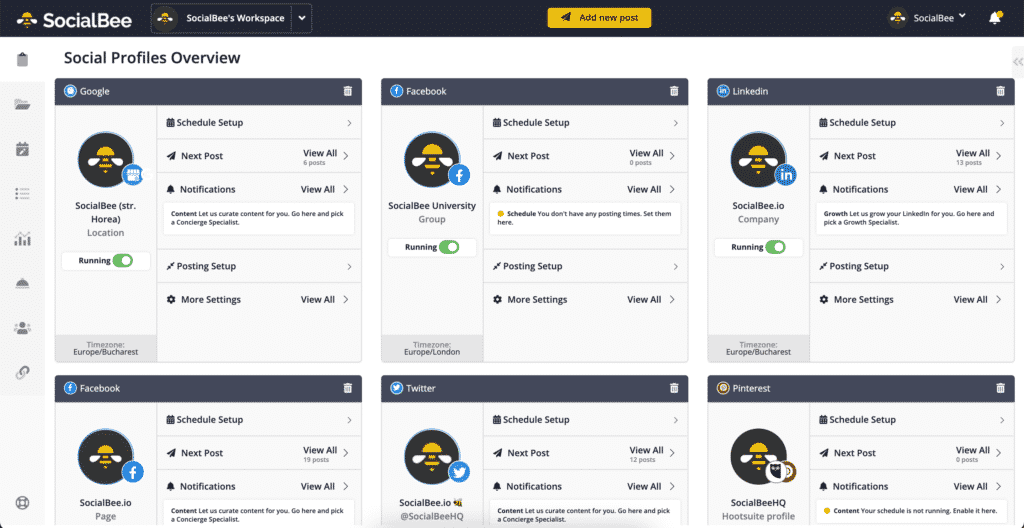Screen dimensions: 1024x528
Task: Click the Linkedin header network icon
Action: tap(723, 91)
